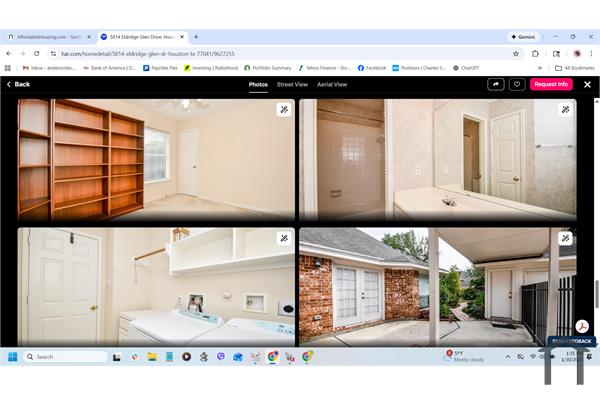Open site information icon in address bar
Screen dimensions: 600x395
point(54,54)
